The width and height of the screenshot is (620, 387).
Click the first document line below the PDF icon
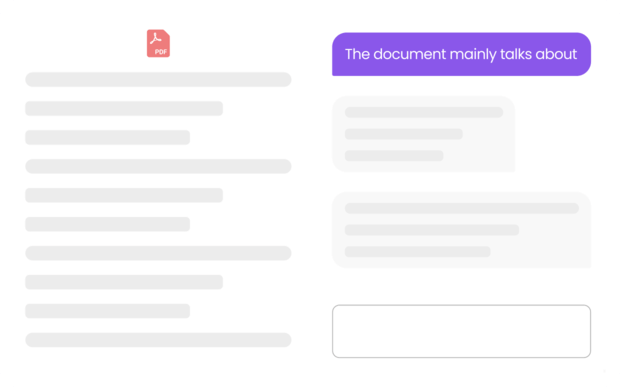(x=159, y=79)
